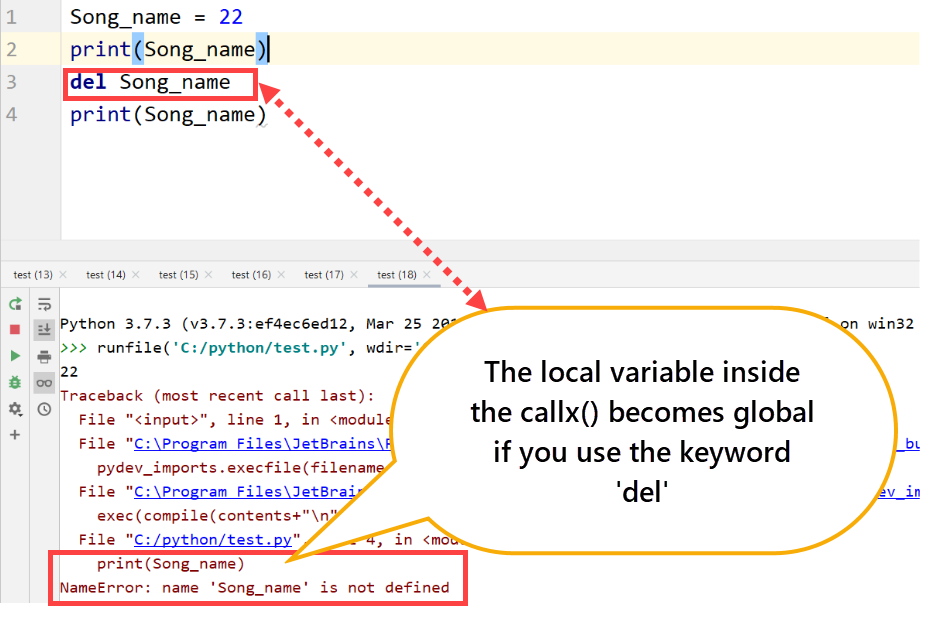Image resolution: width=949 pixels, height=626 pixels.
Task: Stop the running console process
Action: click(x=15, y=330)
